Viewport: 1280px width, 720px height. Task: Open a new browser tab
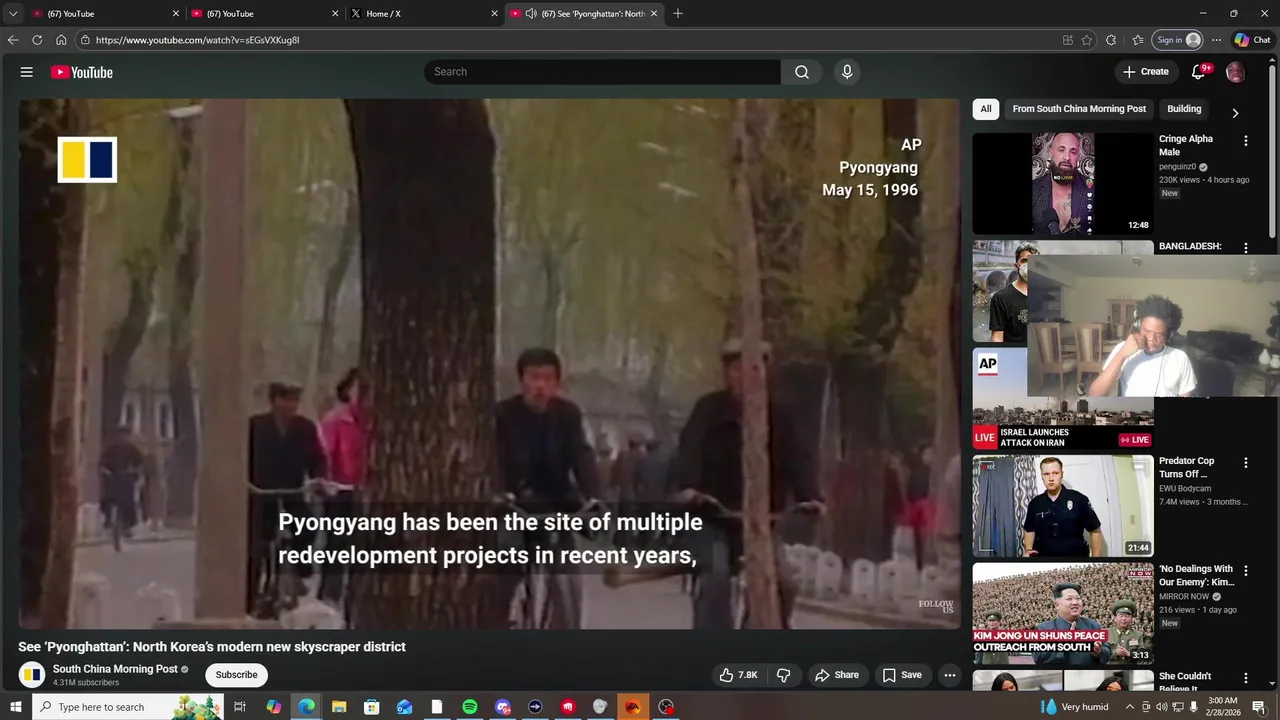pos(678,14)
